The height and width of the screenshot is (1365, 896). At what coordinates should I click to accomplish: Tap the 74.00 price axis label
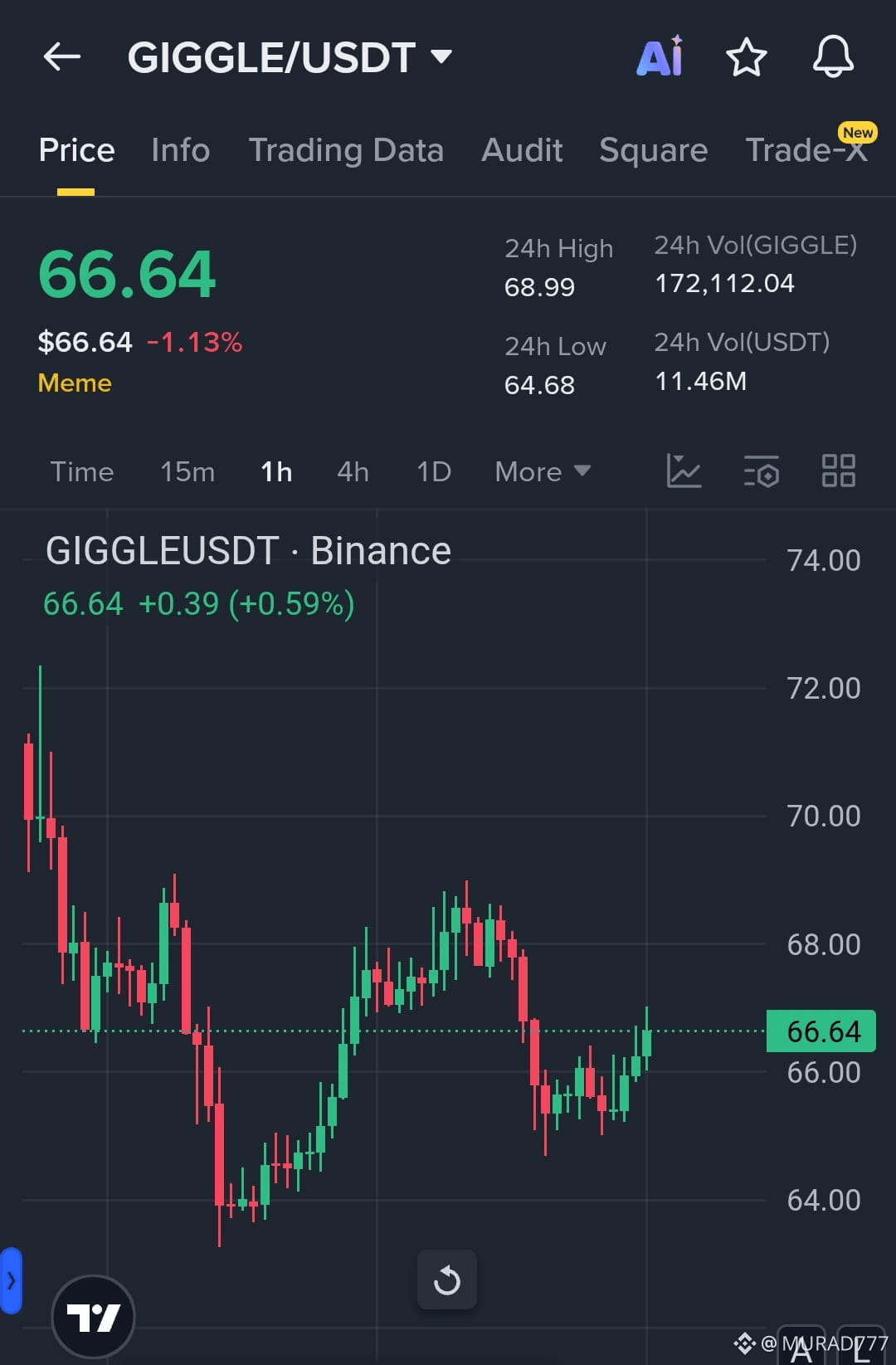click(824, 560)
